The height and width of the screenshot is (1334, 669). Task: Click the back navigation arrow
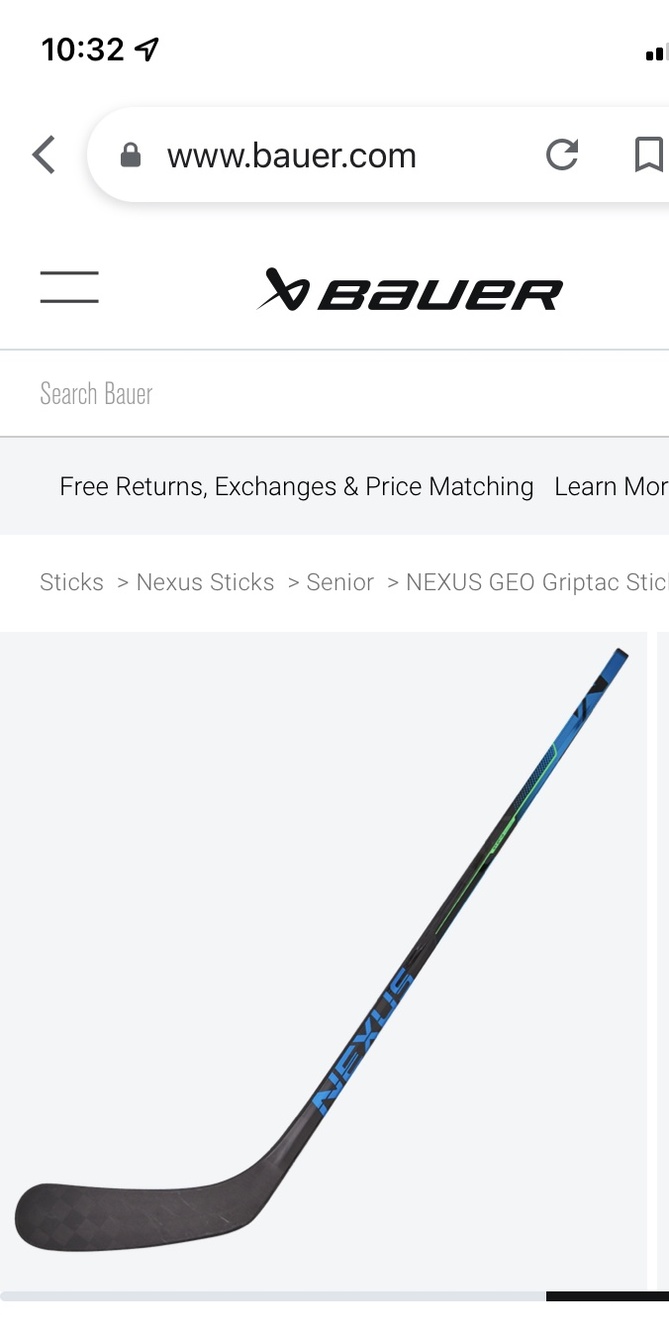pyautogui.click(x=42, y=155)
